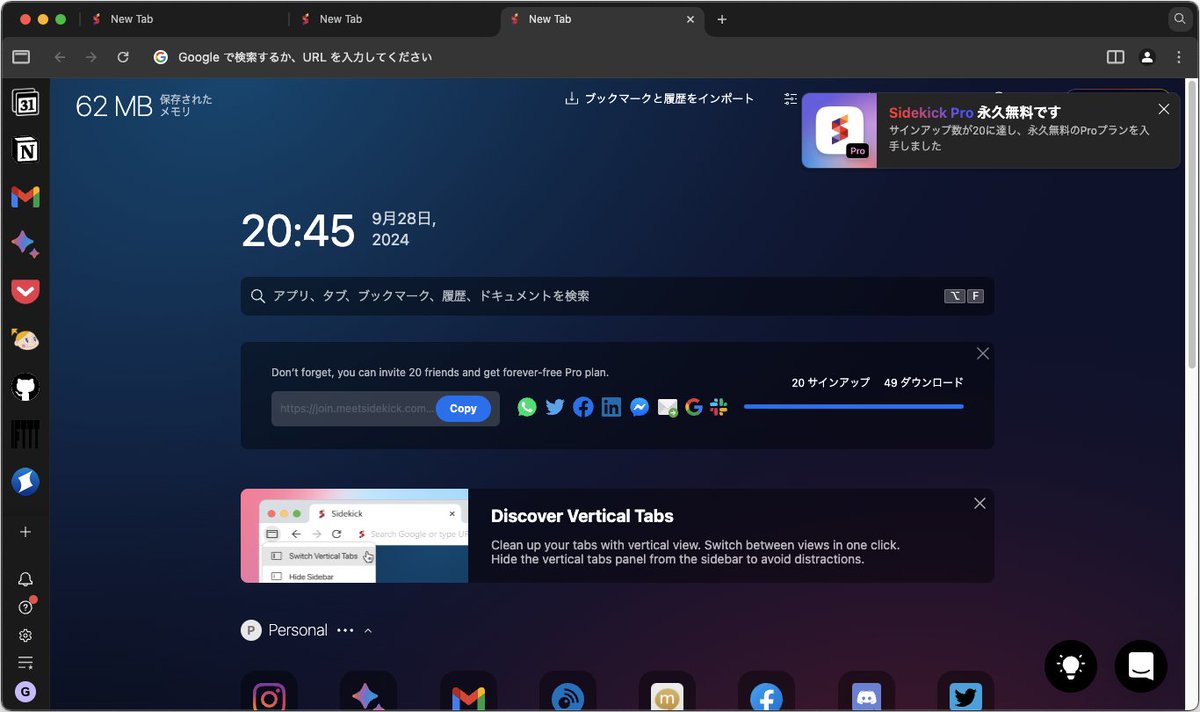Open the Discord app tile

click(866, 691)
